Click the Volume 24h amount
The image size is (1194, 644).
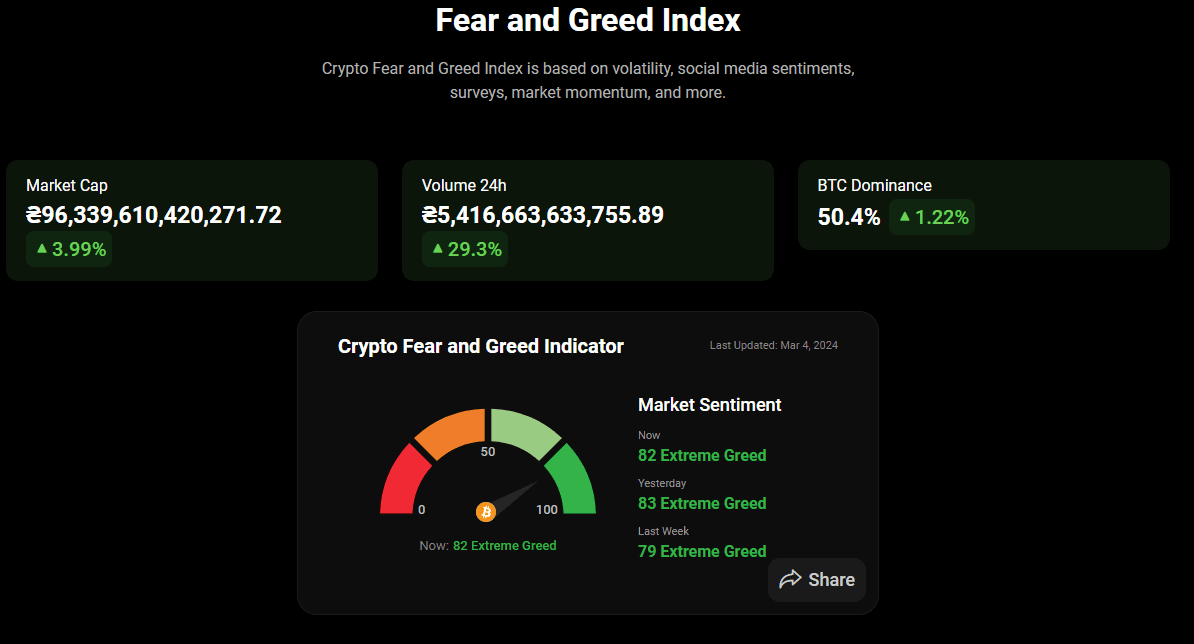[x=543, y=215]
